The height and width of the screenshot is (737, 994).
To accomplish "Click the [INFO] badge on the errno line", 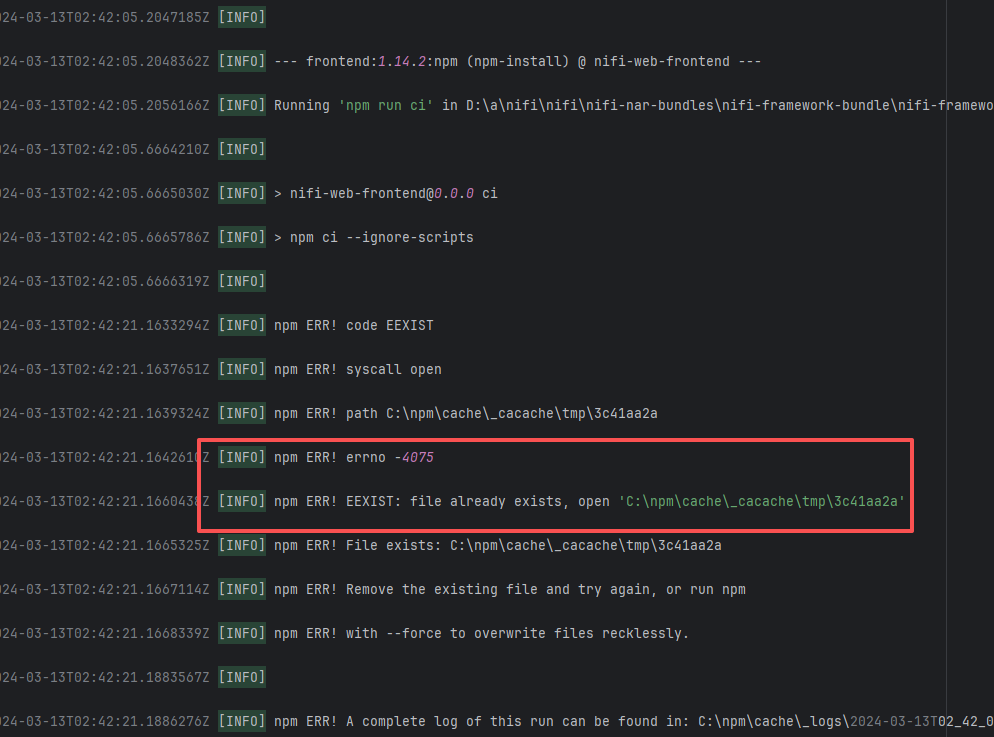I will [x=241, y=457].
